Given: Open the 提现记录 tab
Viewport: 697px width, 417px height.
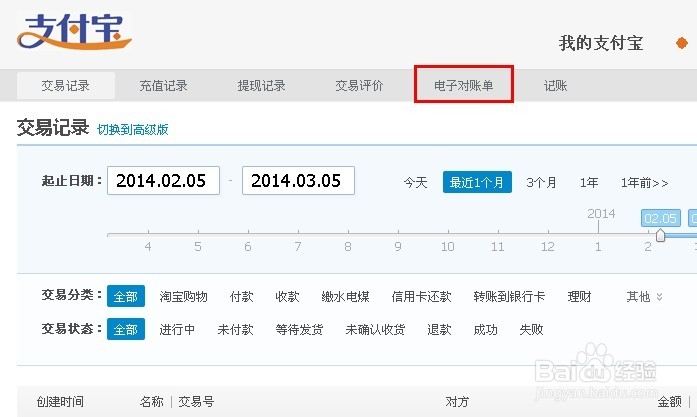Looking at the screenshot, I should click(x=261, y=86).
